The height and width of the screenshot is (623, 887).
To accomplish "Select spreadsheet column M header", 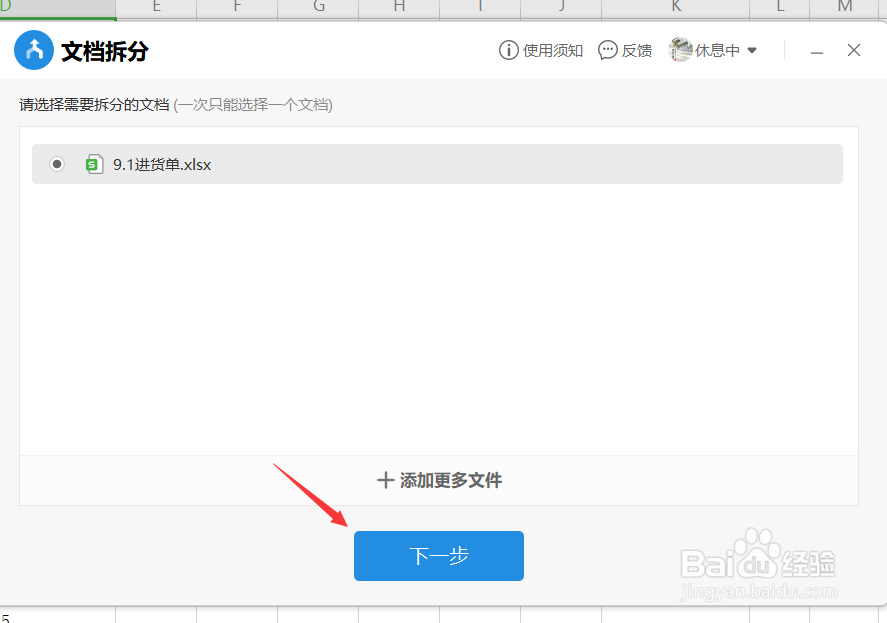I will pyautogui.click(x=845, y=7).
